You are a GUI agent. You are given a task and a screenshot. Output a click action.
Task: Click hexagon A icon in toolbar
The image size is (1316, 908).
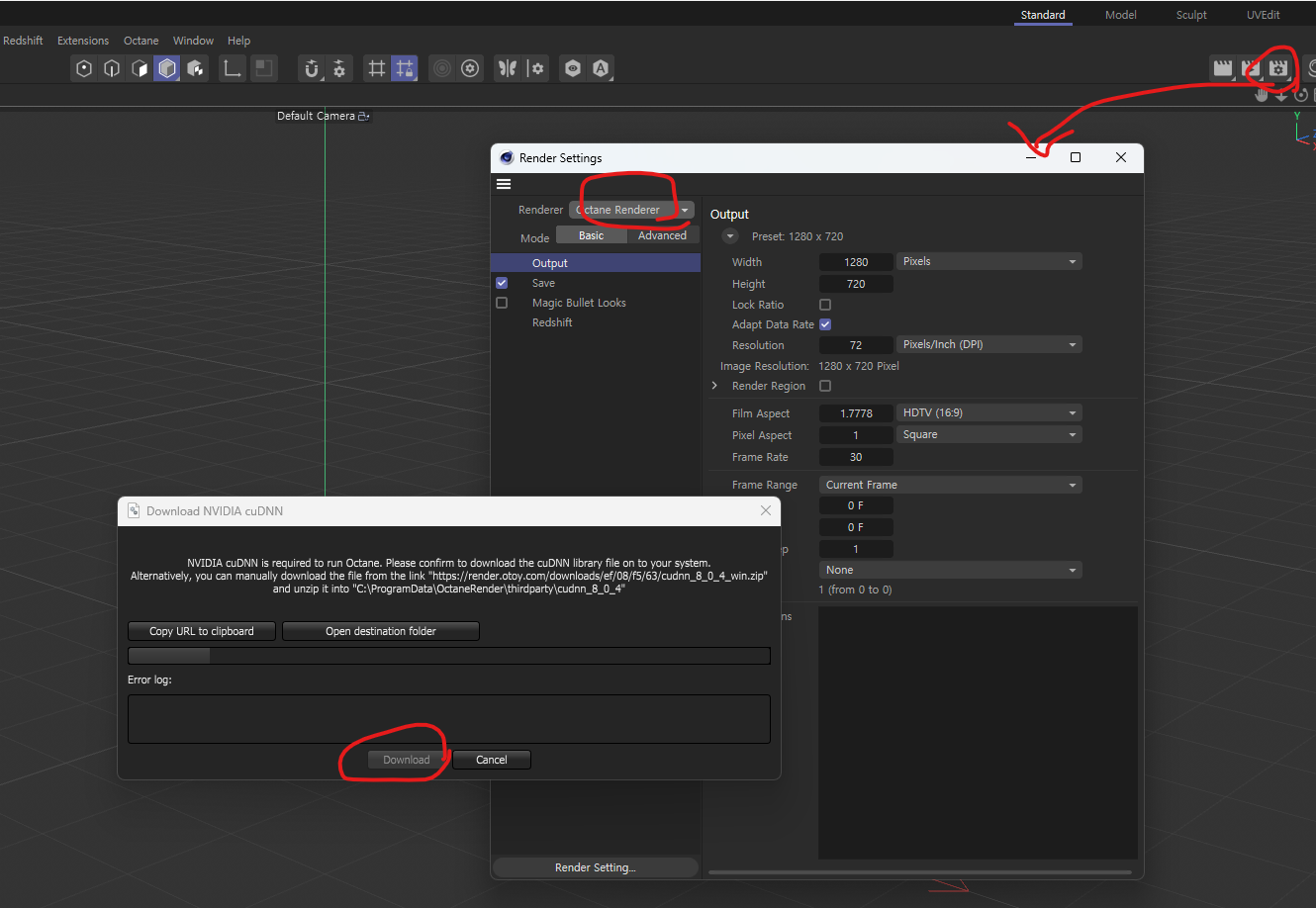click(x=601, y=68)
